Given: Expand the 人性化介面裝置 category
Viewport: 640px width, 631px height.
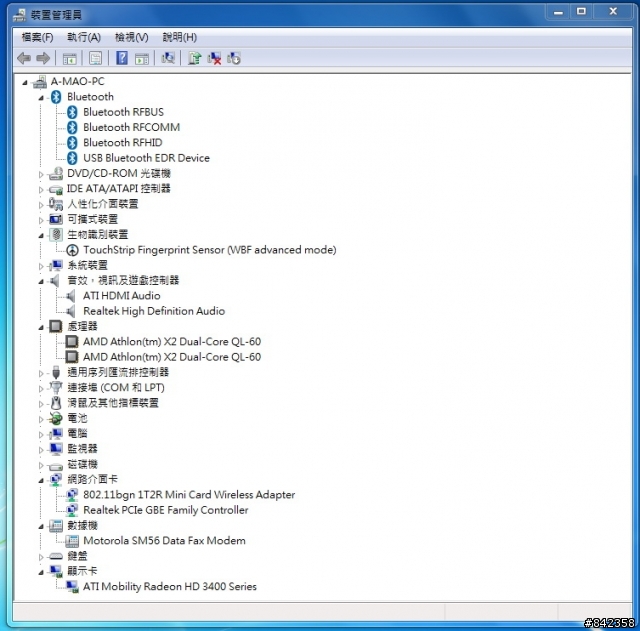Looking at the screenshot, I should tap(41, 205).
